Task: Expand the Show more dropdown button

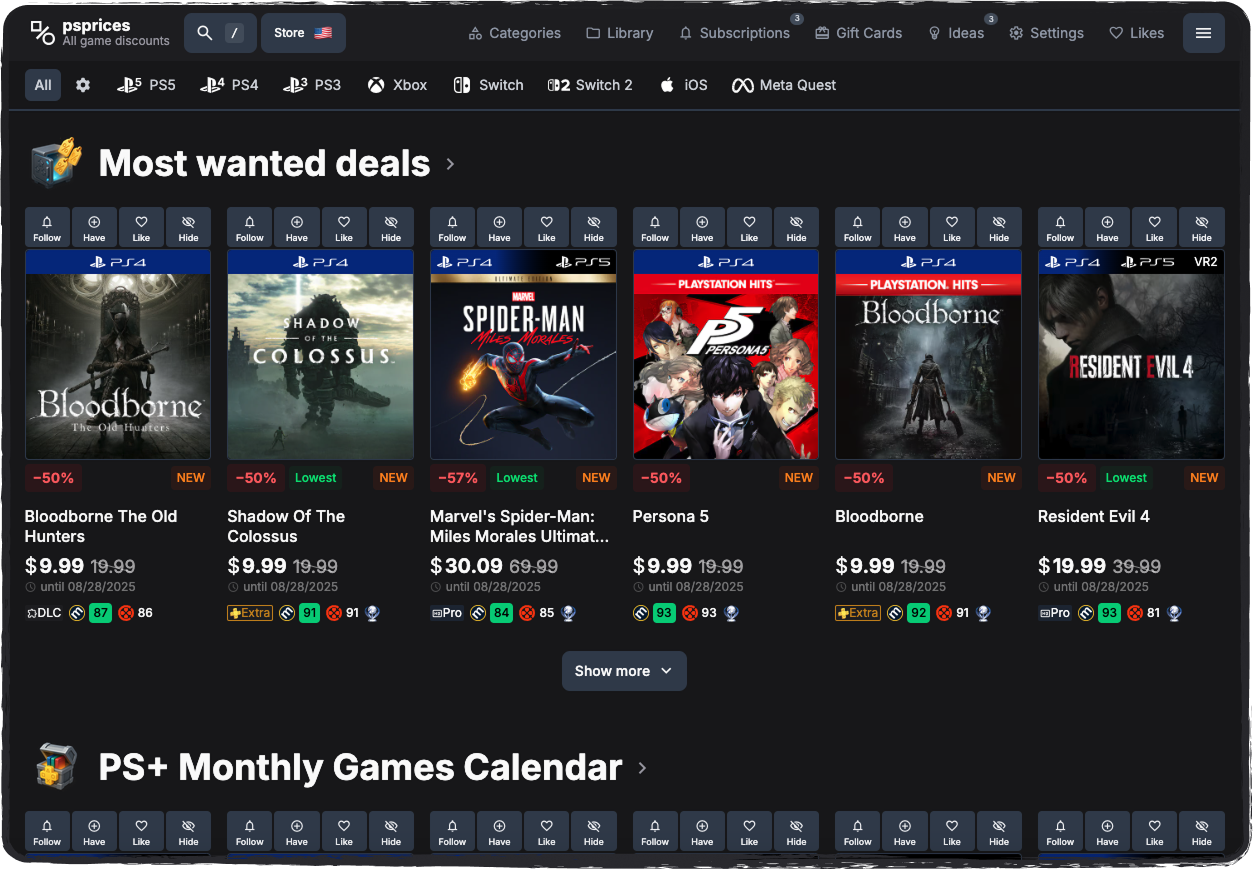Action: tap(624, 671)
